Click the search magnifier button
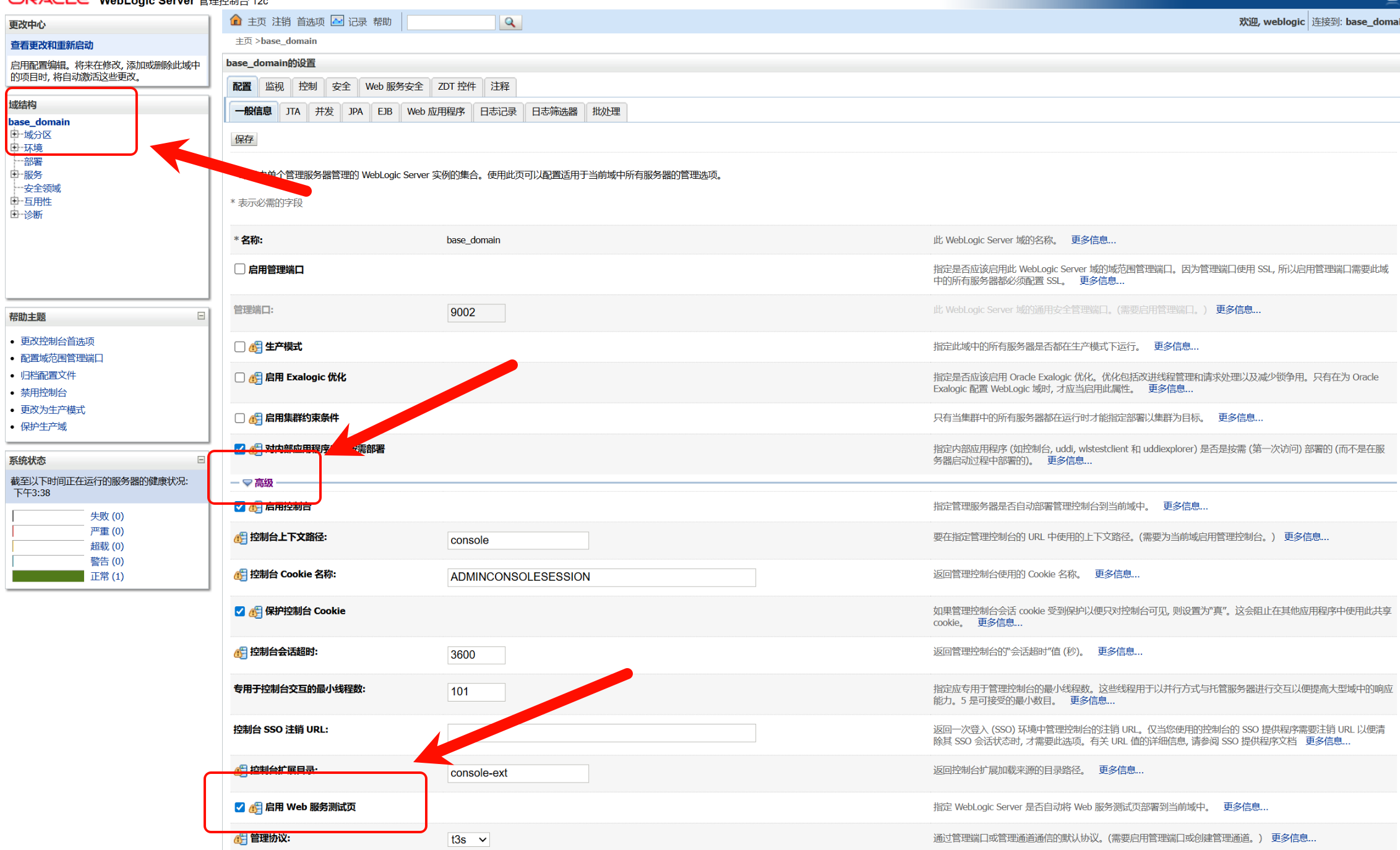Image resolution: width=1400 pixels, height=850 pixels. 510,22
